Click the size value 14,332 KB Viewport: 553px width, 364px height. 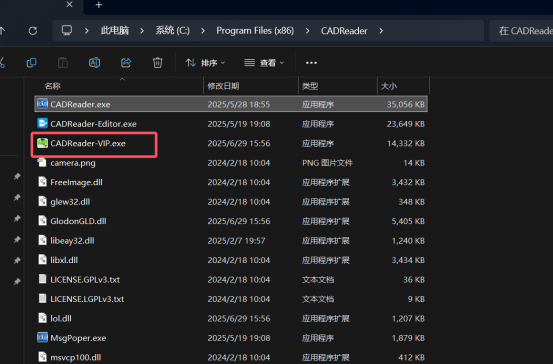(x=406, y=143)
